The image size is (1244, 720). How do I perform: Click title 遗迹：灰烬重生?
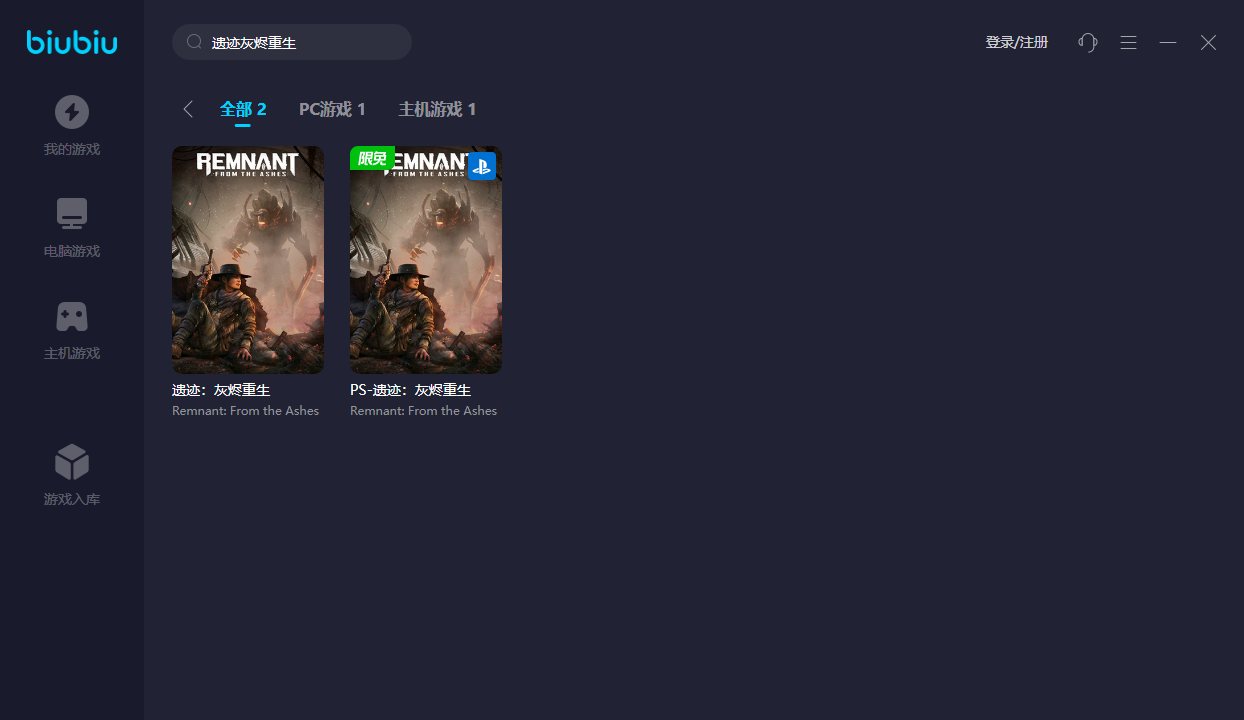pos(221,390)
